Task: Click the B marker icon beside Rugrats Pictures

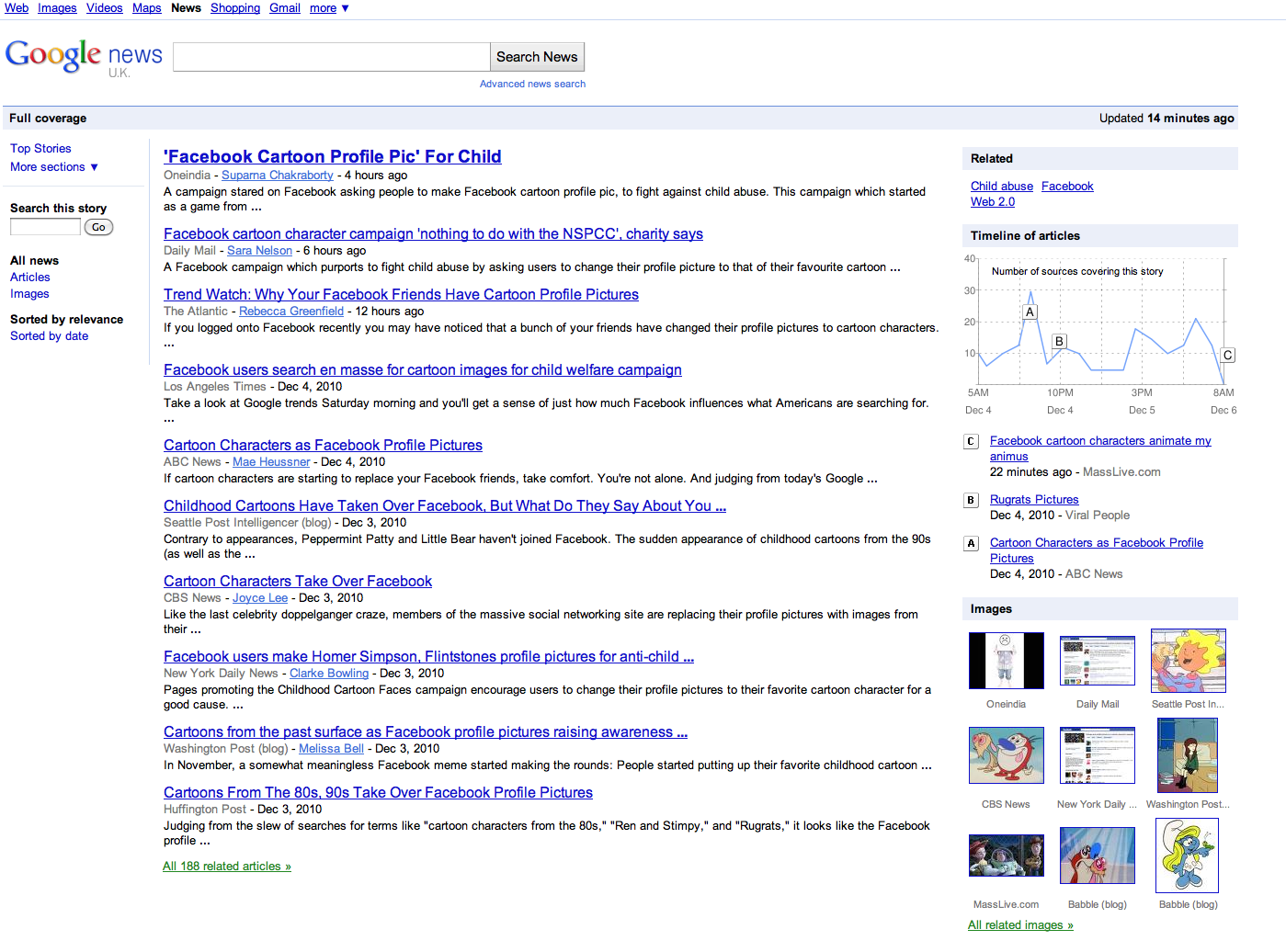Action: tap(971, 501)
